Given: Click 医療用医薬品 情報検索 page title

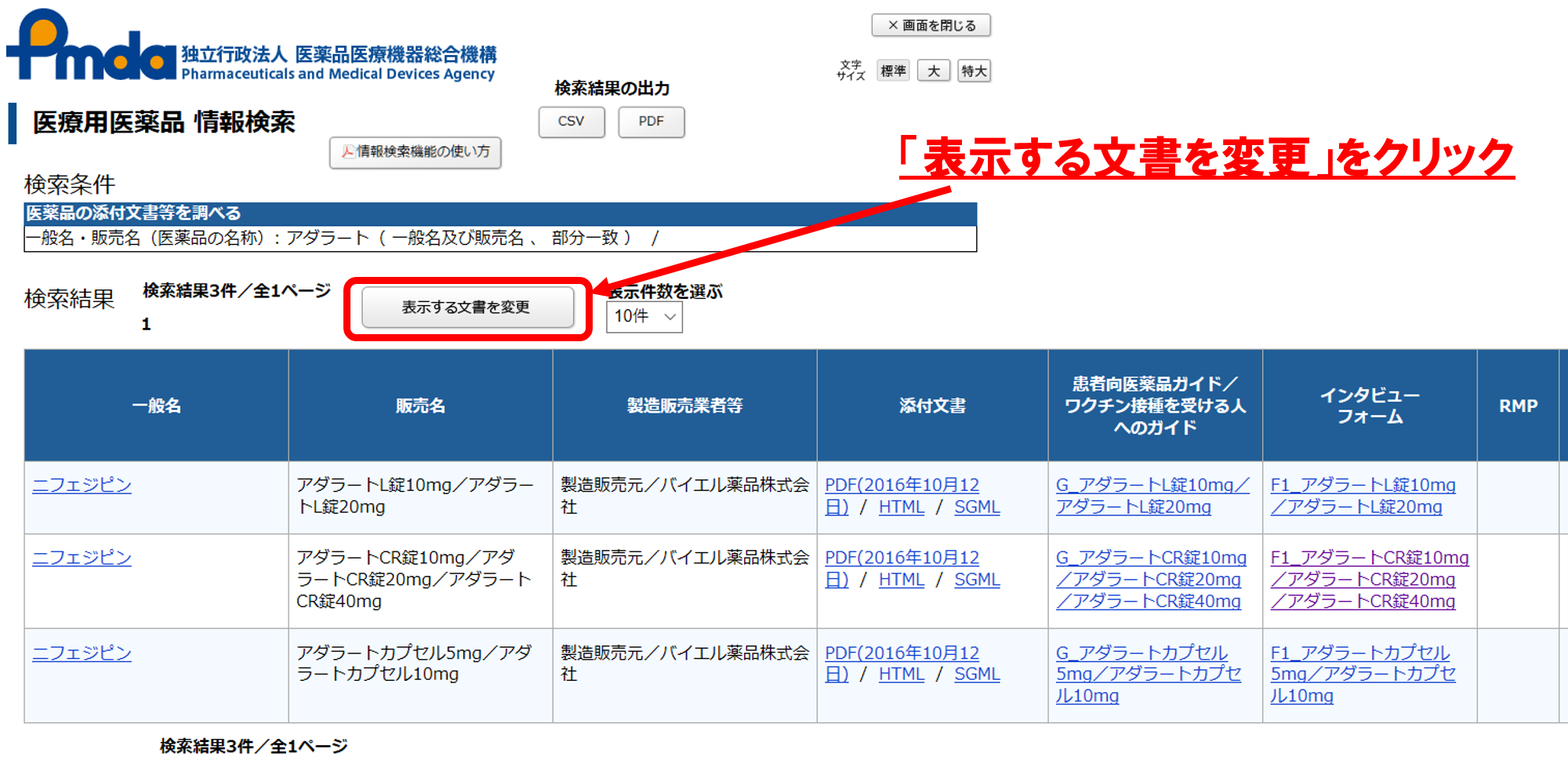Looking at the screenshot, I should point(164,122).
